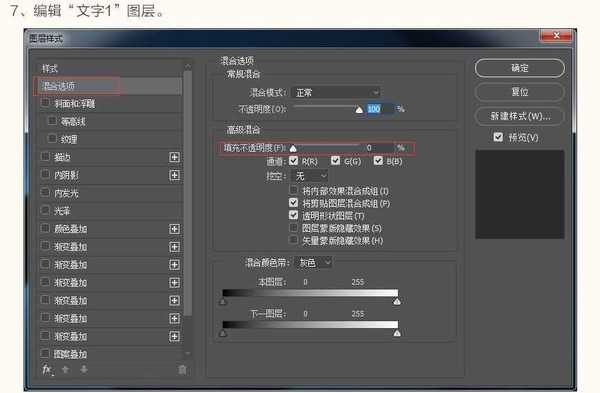Enable the 纹理 checkbox
Screen dimensions: 600x393
pyautogui.click(x=52, y=138)
